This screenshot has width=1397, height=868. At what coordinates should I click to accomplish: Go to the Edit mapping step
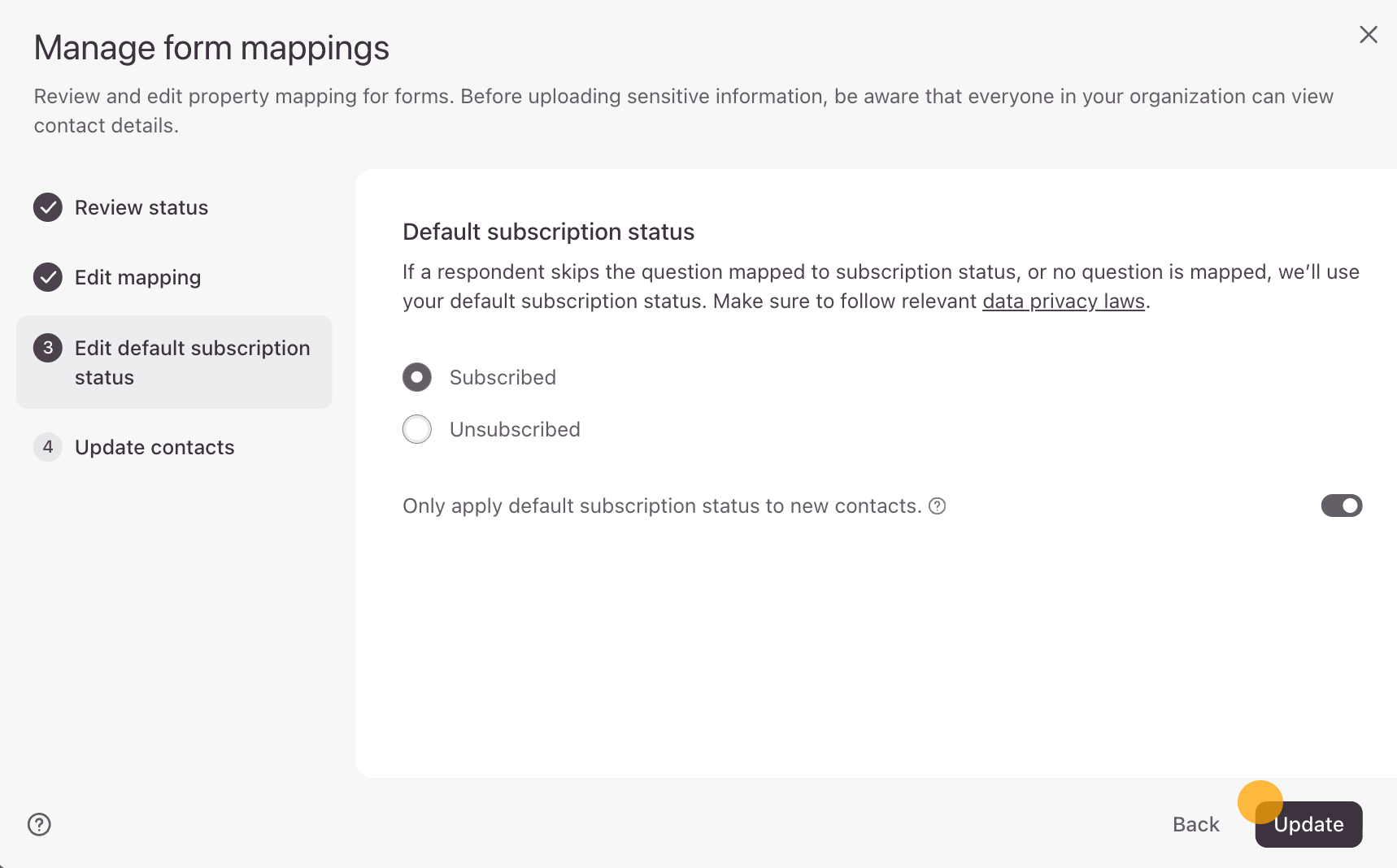coord(137,277)
